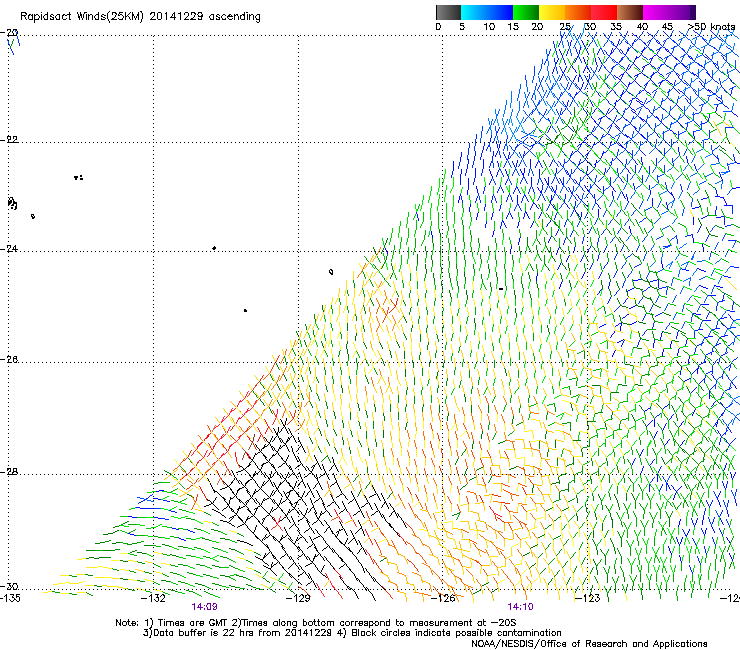Select the magenta 40-45 knots legend swatch

[x=656, y=12]
